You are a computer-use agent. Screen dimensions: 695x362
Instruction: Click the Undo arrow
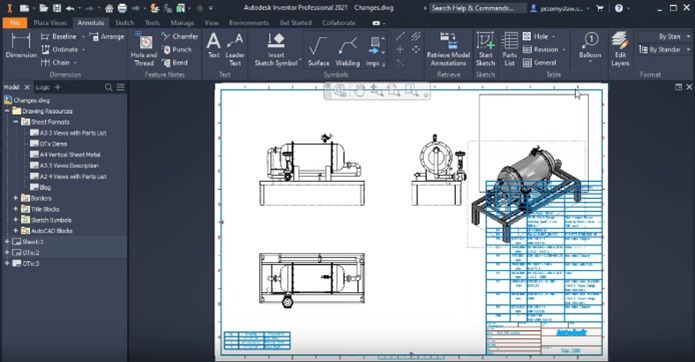[70, 8]
